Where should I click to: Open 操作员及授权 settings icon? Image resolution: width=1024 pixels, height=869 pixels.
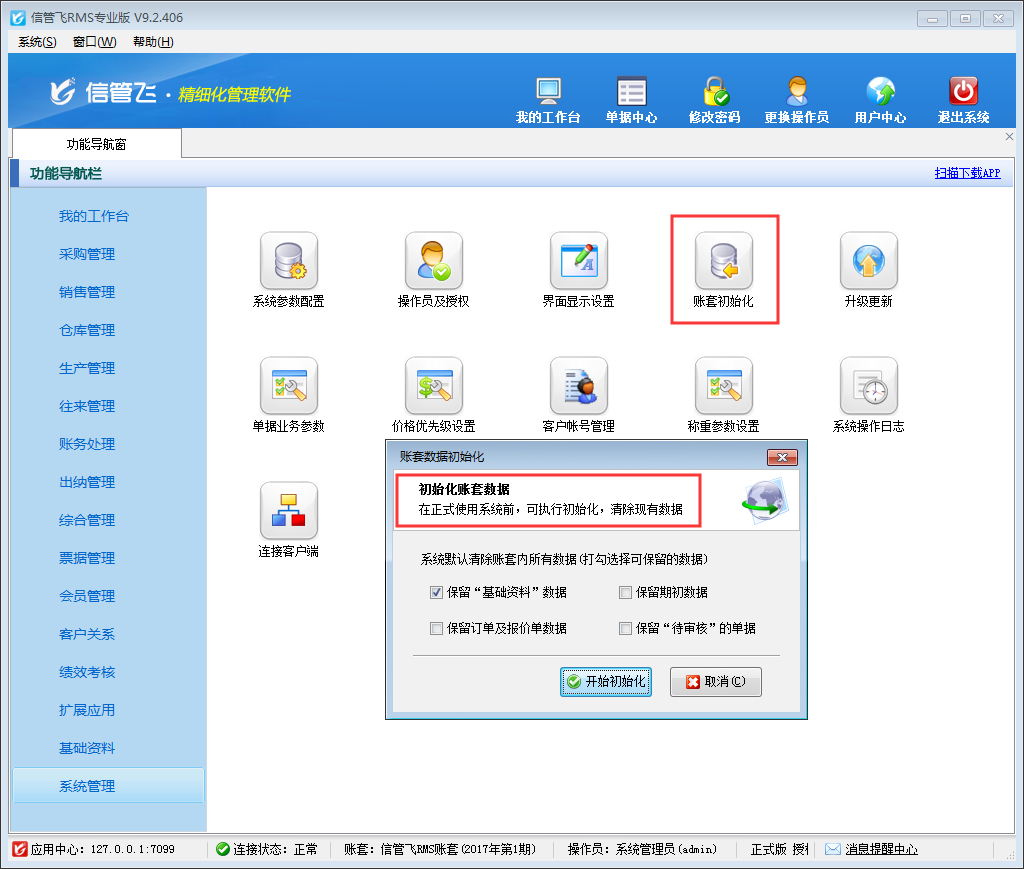coord(433,262)
